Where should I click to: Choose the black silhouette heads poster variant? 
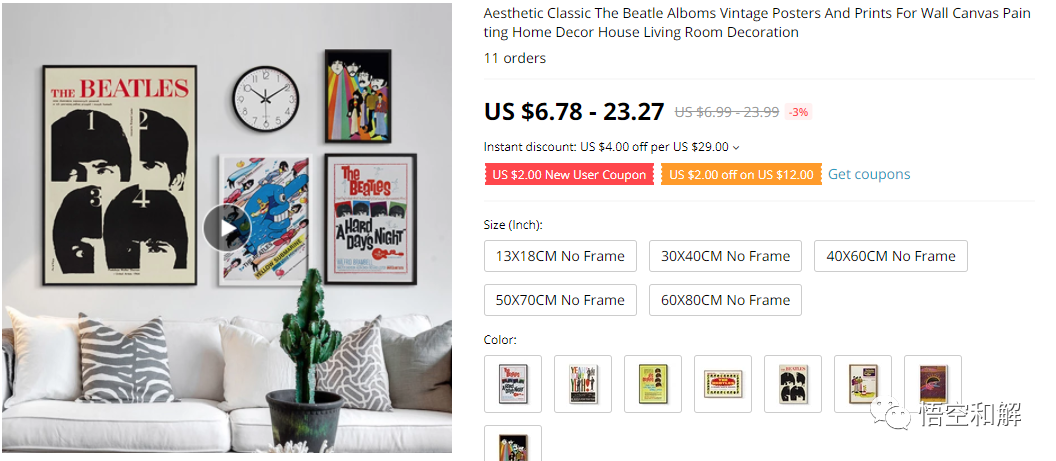click(793, 384)
